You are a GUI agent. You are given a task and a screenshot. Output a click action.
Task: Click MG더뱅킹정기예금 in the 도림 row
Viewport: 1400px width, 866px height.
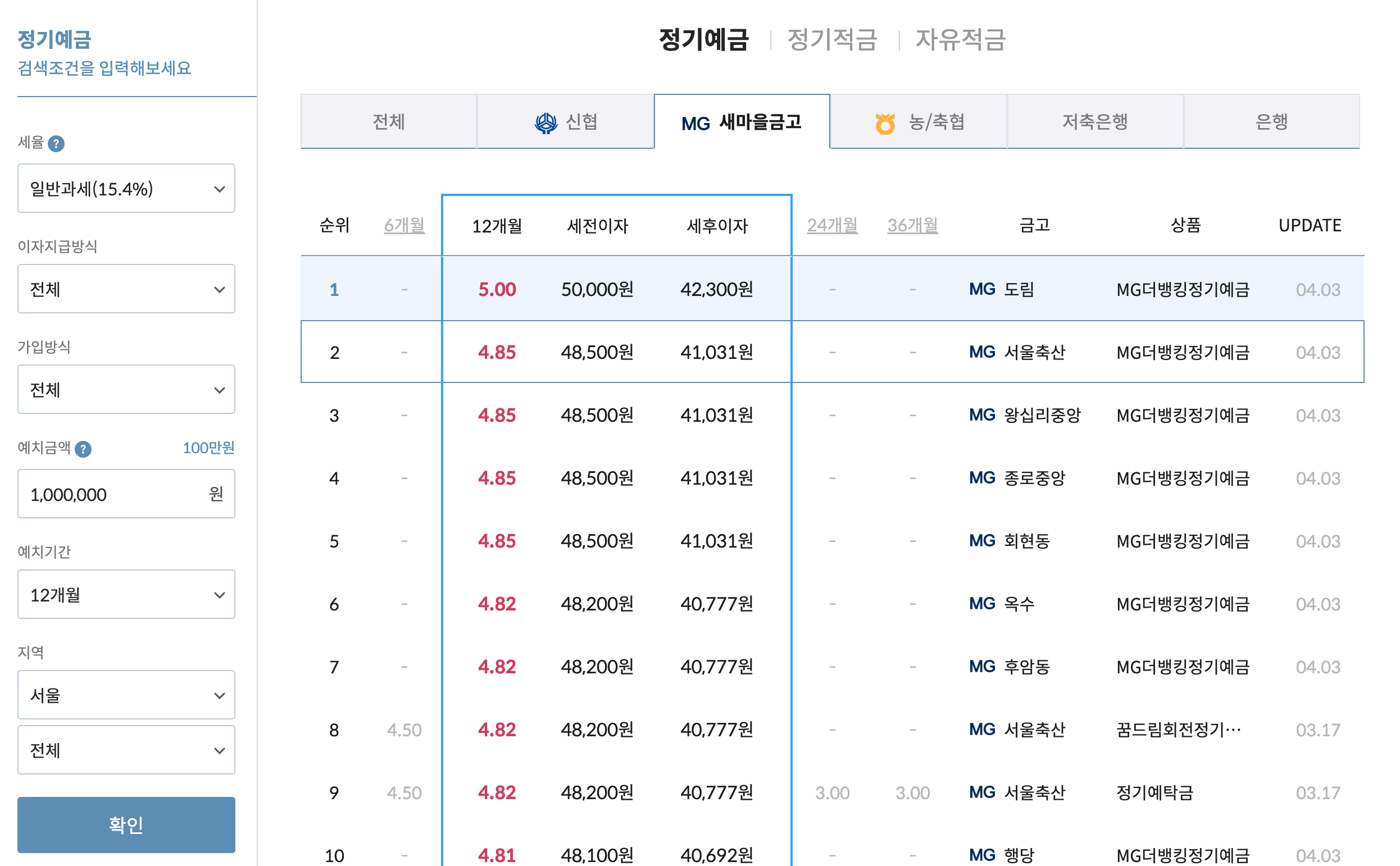[1183, 290]
